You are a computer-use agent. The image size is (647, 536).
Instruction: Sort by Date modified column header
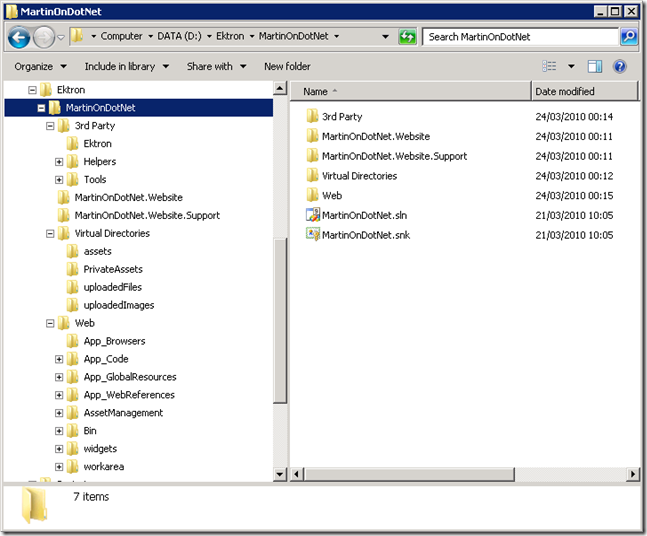coord(585,91)
